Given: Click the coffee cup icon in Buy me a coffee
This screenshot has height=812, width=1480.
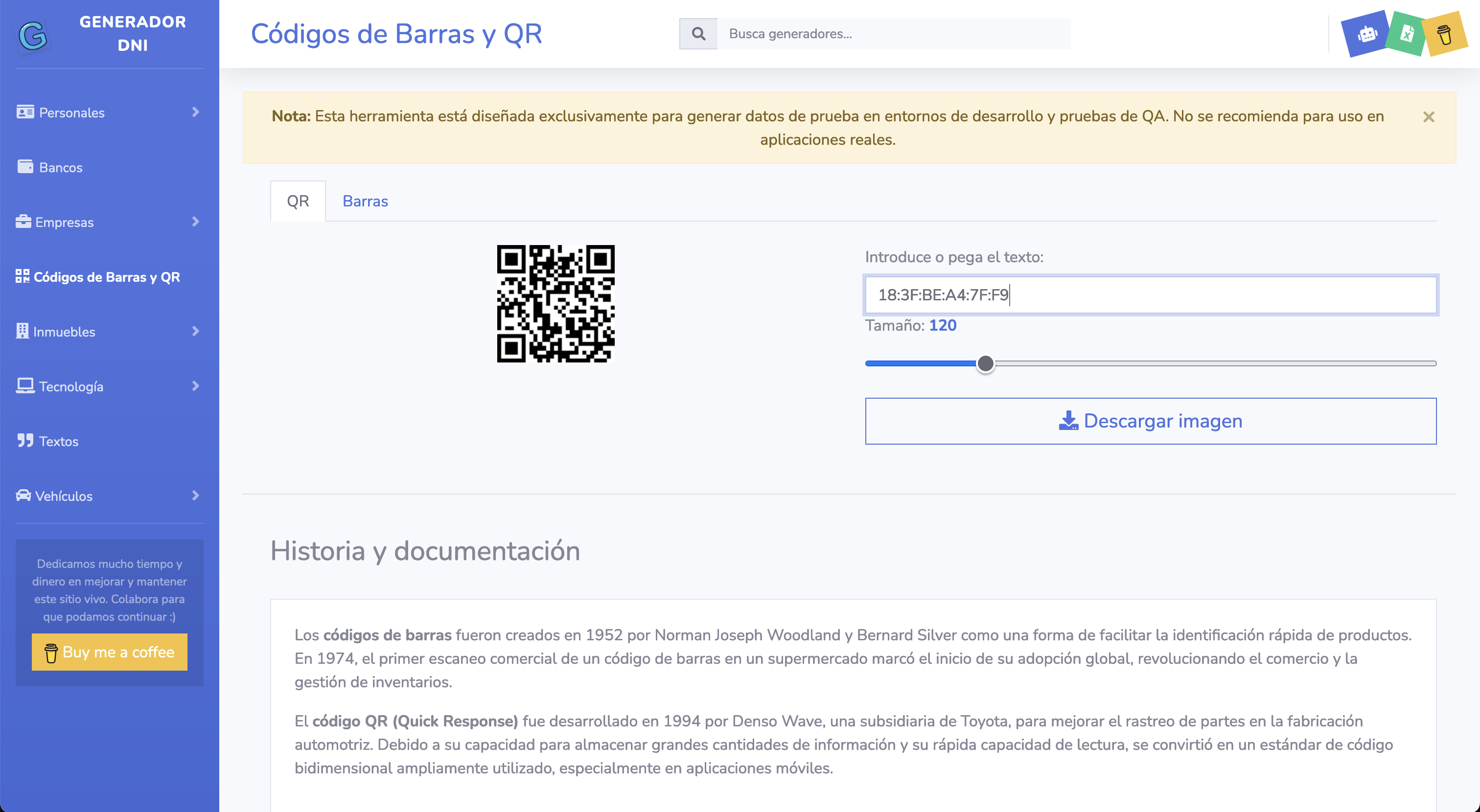Looking at the screenshot, I should 50,653.
